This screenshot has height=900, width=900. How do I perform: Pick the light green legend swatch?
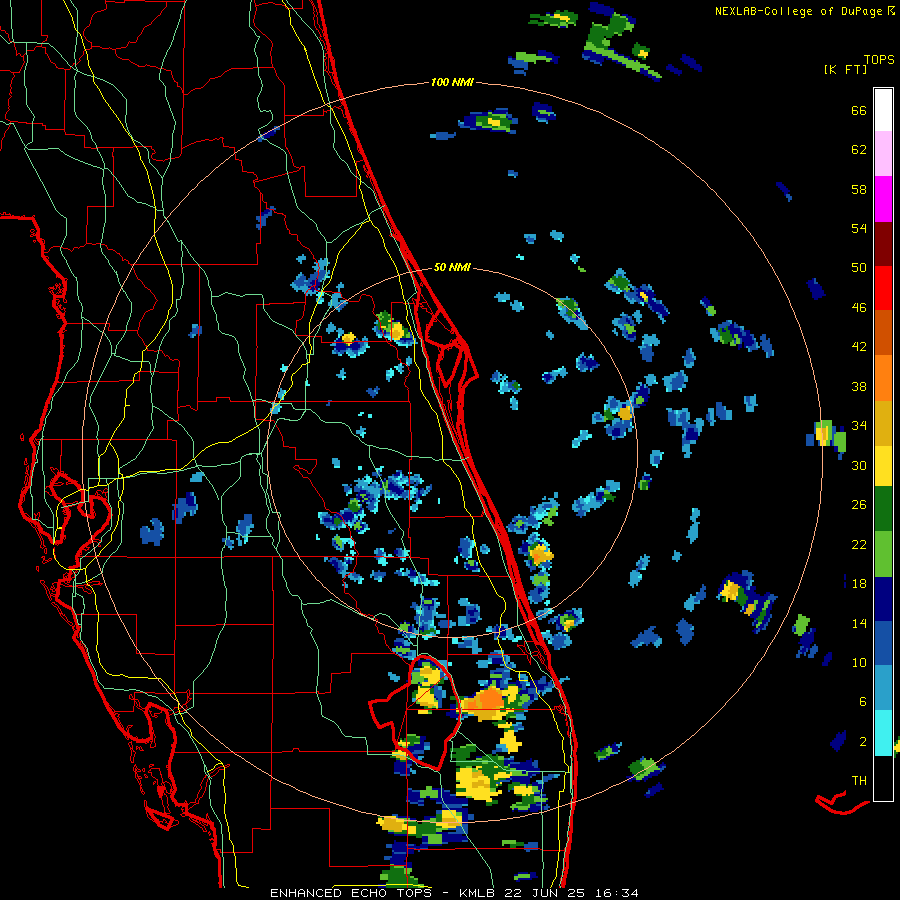[883, 554]
